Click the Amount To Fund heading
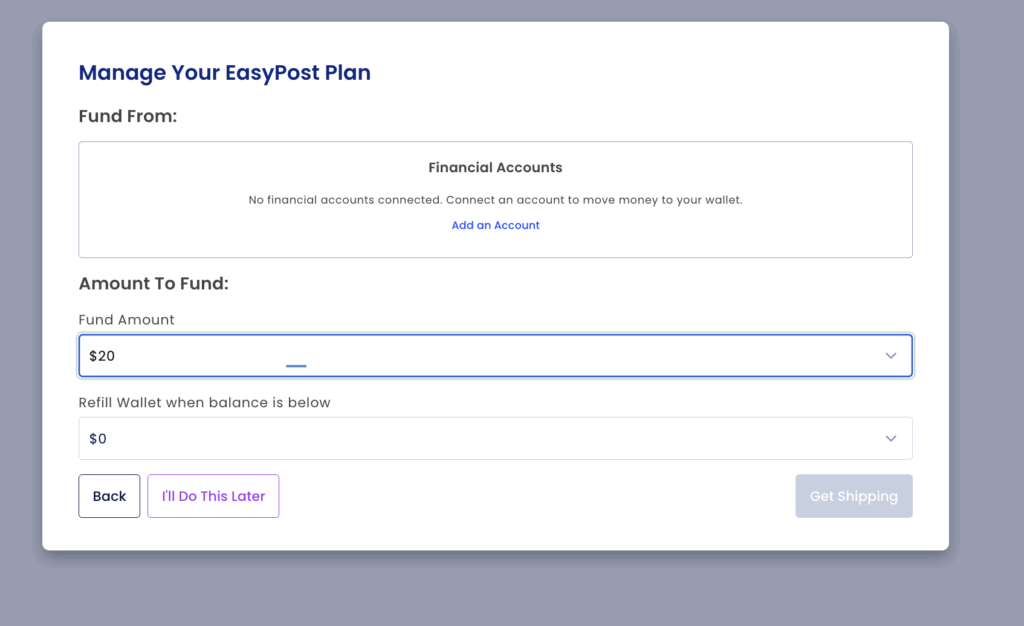This screenshot has width=1024, height=626. pyautogui.click(x=153, y=284)
